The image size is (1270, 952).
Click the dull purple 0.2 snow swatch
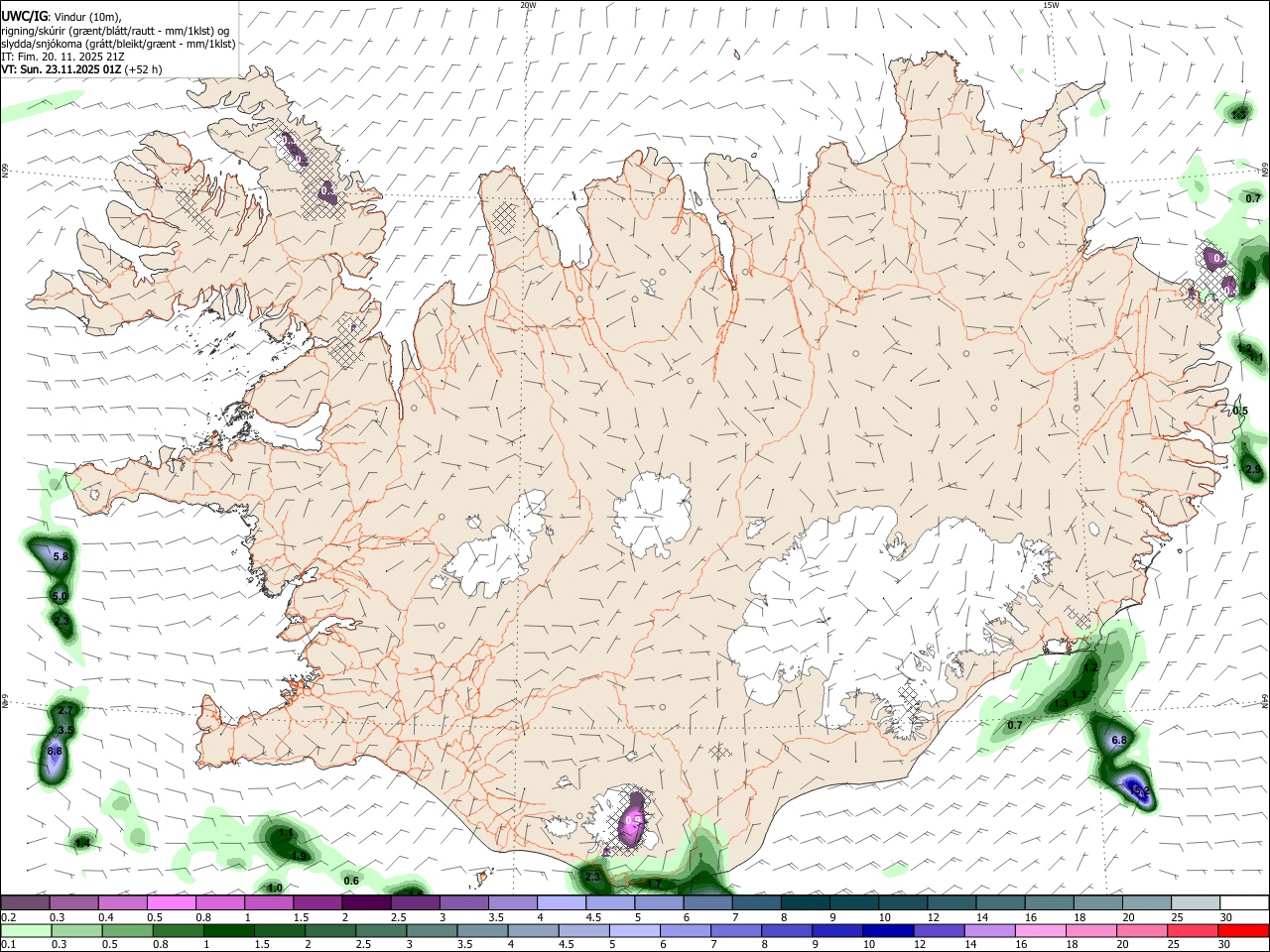[25, 903]
